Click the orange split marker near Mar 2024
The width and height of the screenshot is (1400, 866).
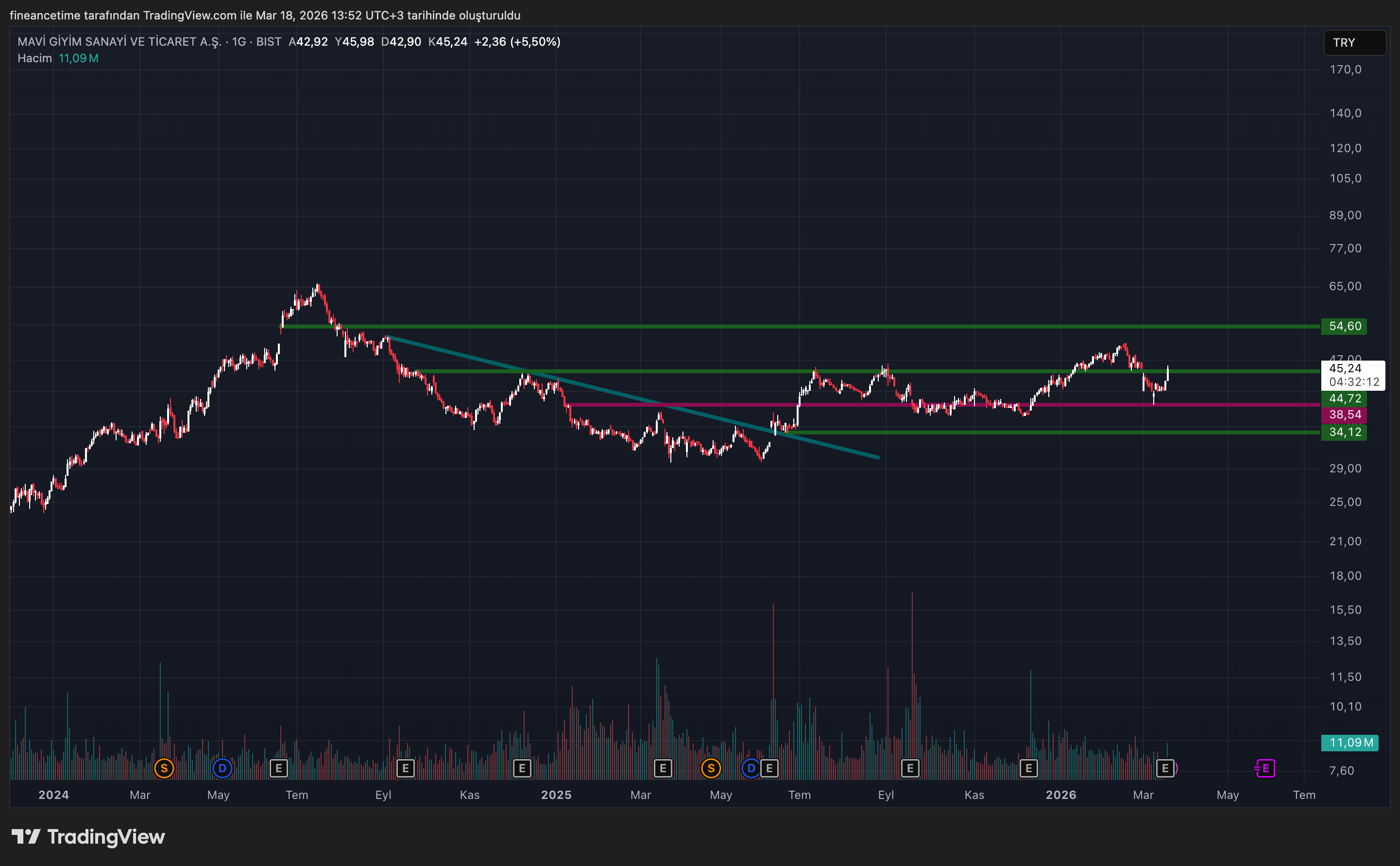pos(164,768)
